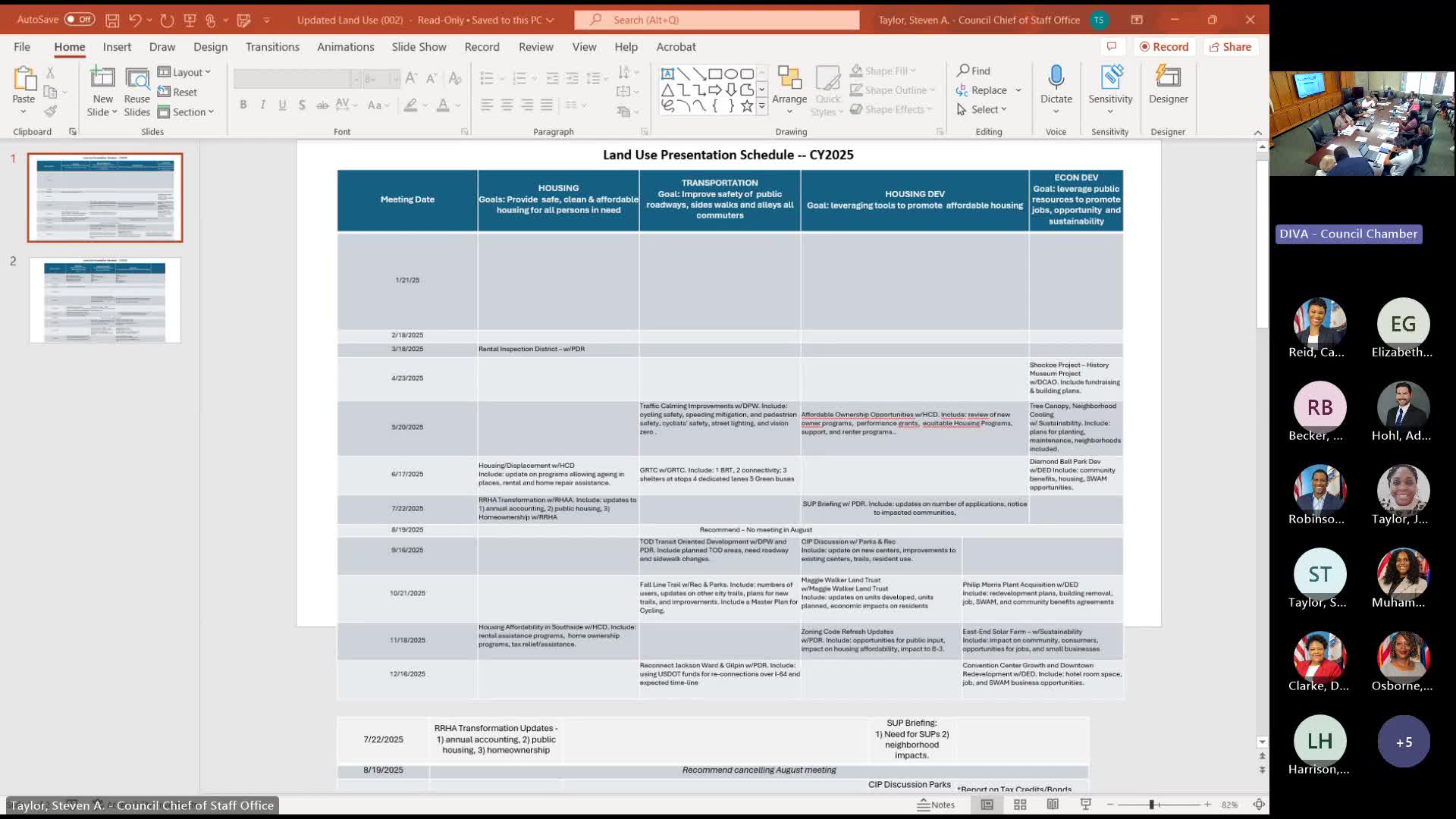Click the Share button
The height and width of the screenshot is (819, 1456).
pyautogui.click(x=1230, y=47)
